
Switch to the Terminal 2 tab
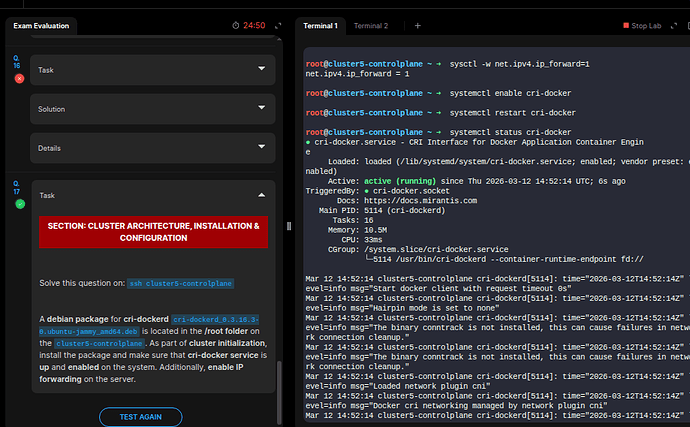coord(371,25)
